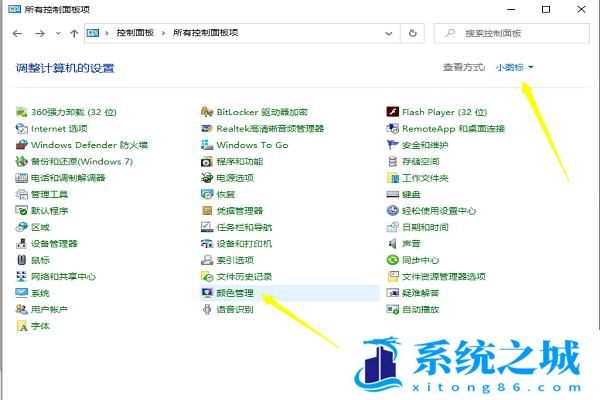Open the 自动播放 icon
600x400 pixels.
point(393,309)
